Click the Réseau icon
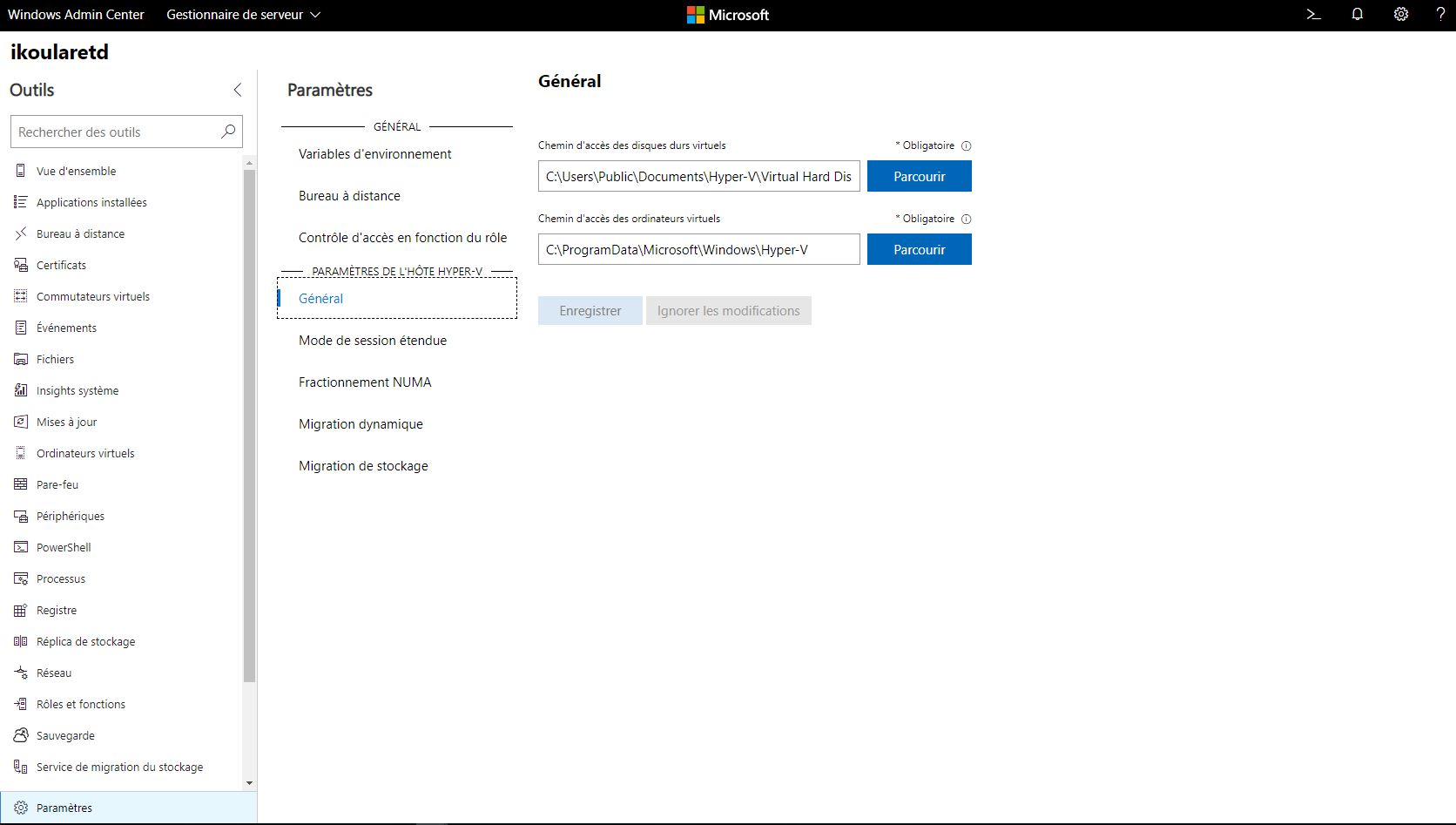The height and width of the screenshot is (825, 1456). pos(21,673)
